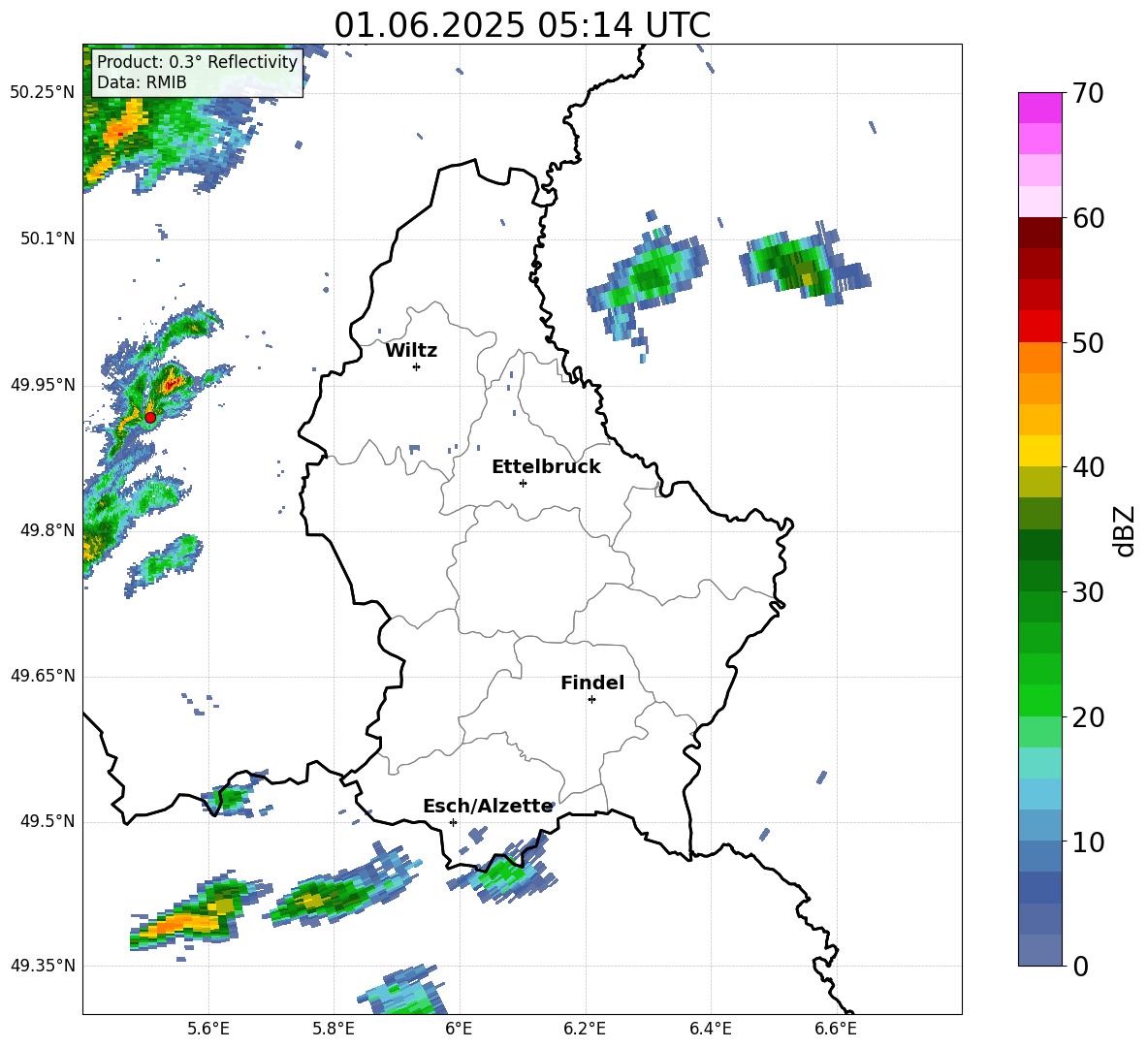The height and width of the screenshot is (1048, 1148).
Task: Click the Wiltz cross marker
Action: 416,366
